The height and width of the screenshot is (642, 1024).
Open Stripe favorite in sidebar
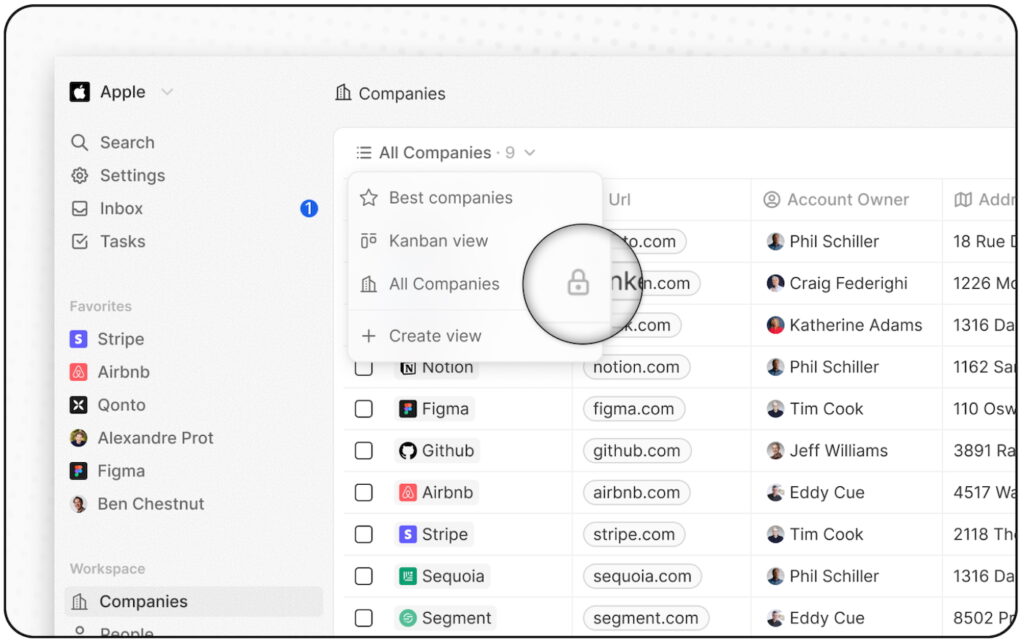[x=107, y=339]
